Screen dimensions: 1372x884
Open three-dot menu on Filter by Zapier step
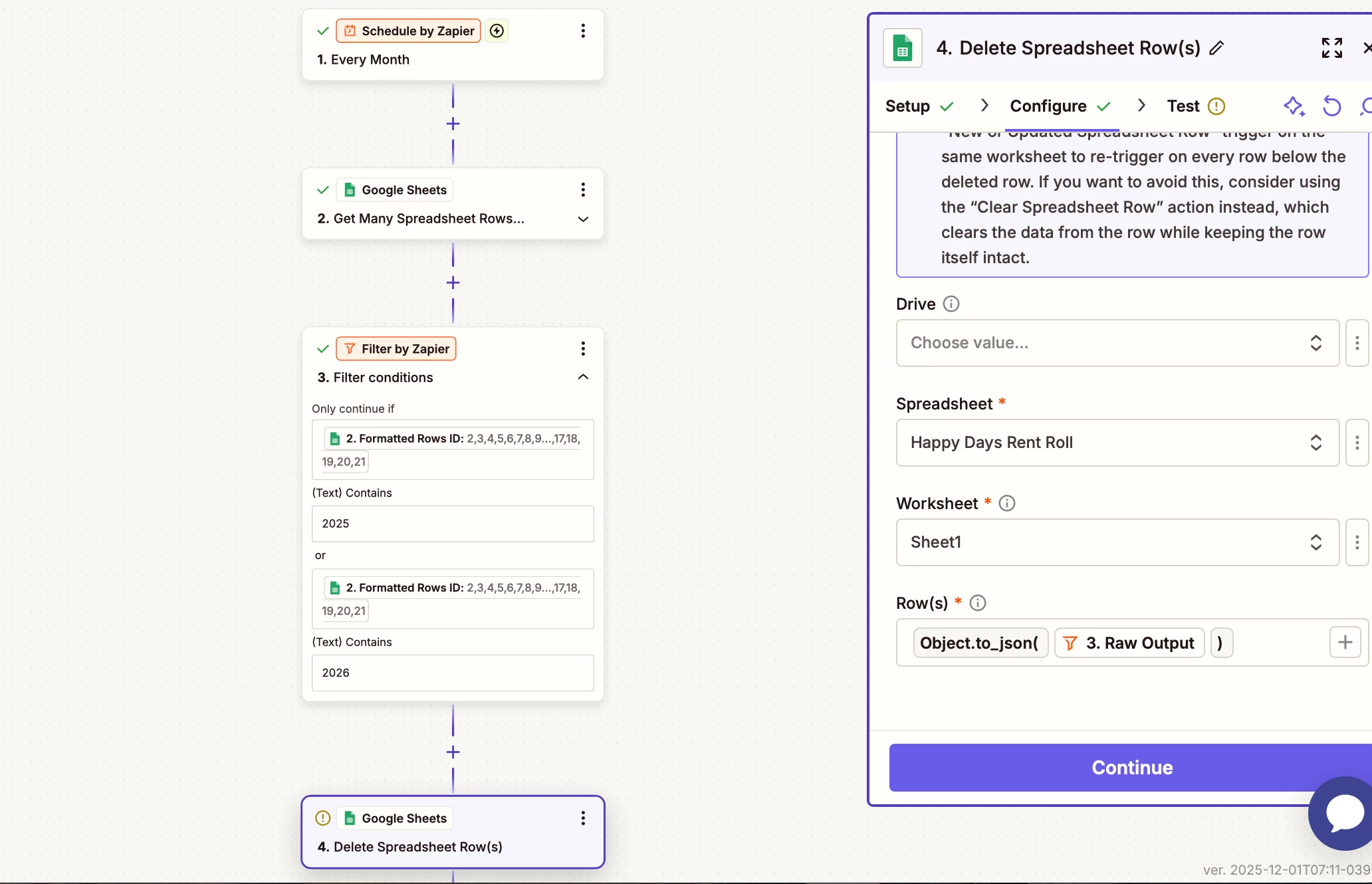[583, 349]
